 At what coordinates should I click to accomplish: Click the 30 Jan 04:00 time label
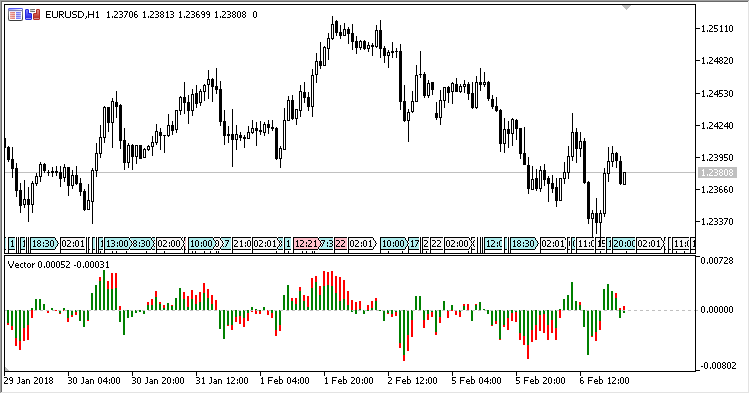(94, 381)
